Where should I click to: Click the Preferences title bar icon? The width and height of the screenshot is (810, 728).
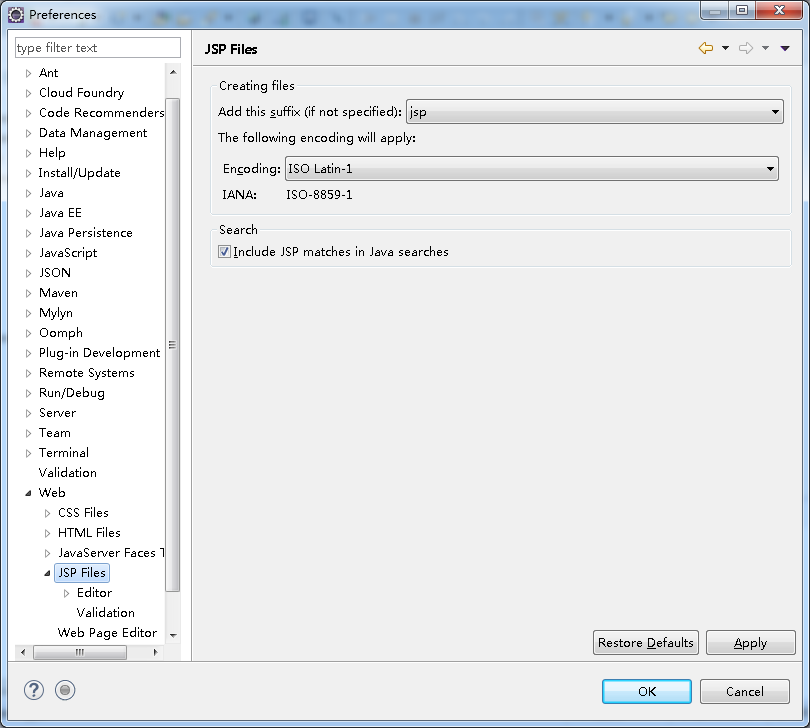point(16,14)
